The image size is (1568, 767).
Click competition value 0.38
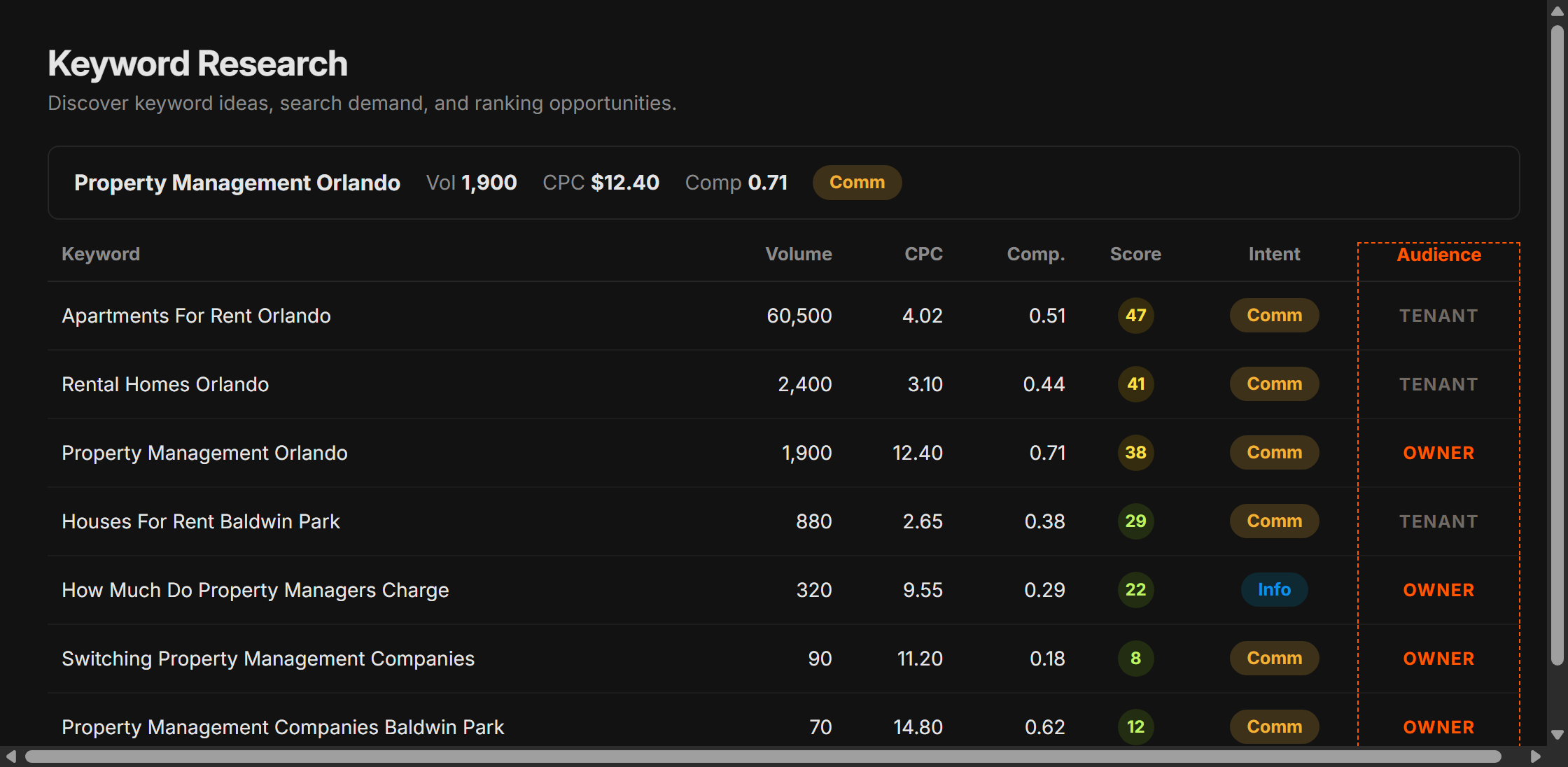coord(1045,521)
